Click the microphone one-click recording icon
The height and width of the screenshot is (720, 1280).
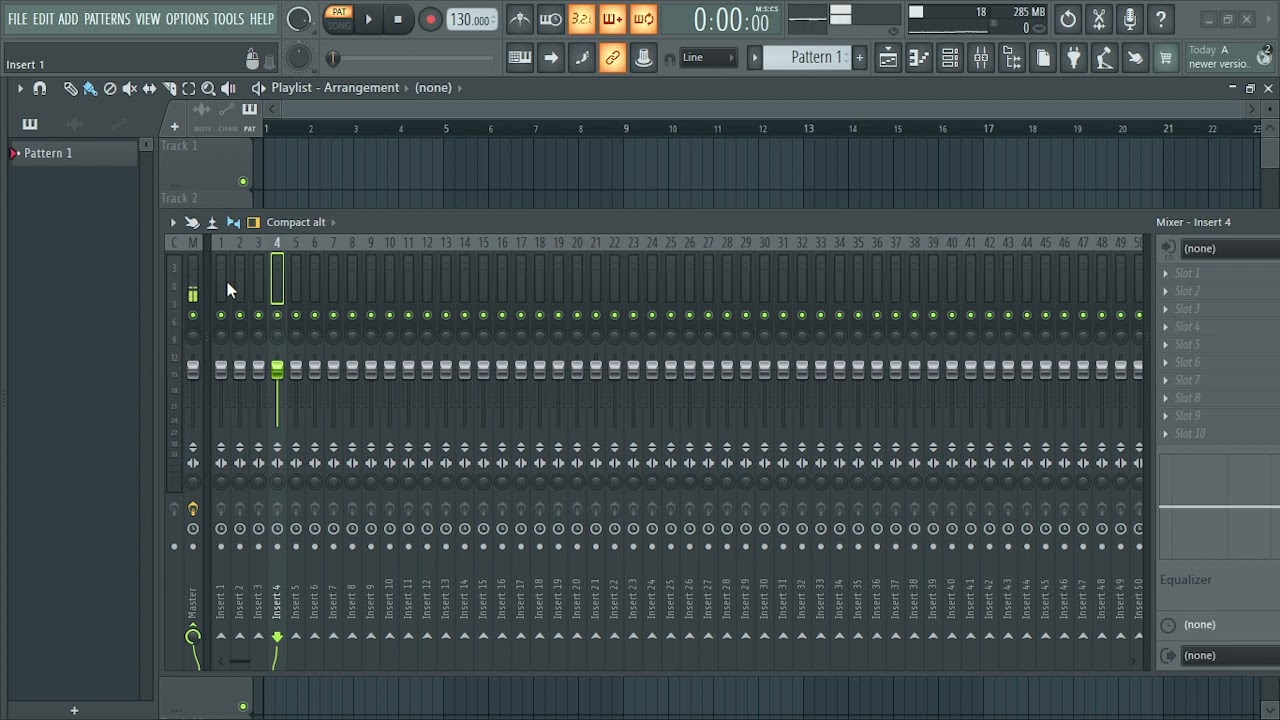click(x=1130, y=19)
